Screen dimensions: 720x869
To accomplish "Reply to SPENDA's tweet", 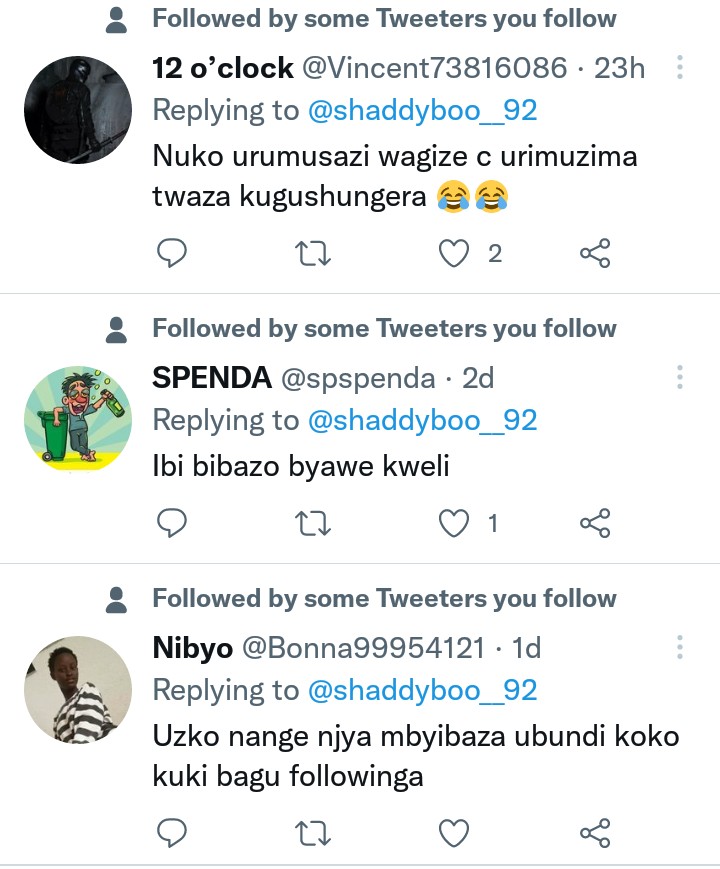I will (x=173, y=522).
